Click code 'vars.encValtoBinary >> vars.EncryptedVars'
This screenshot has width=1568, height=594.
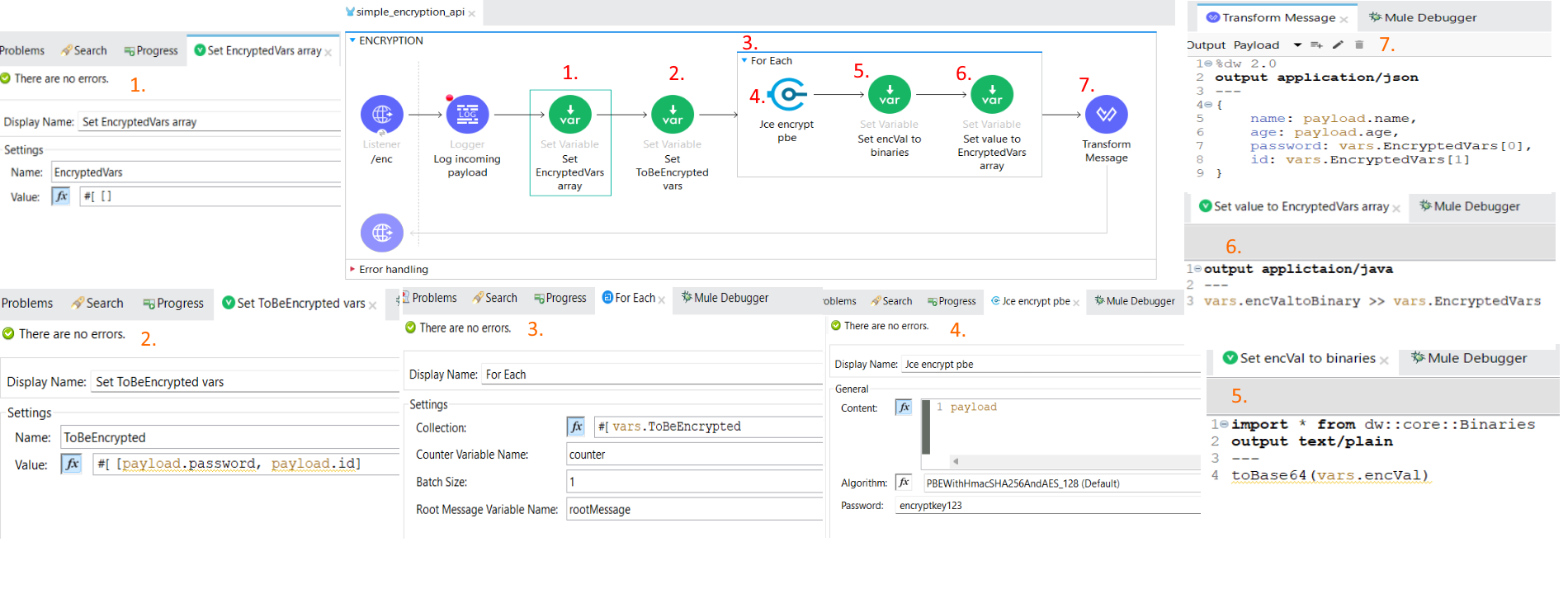(x=1372, y=301)
